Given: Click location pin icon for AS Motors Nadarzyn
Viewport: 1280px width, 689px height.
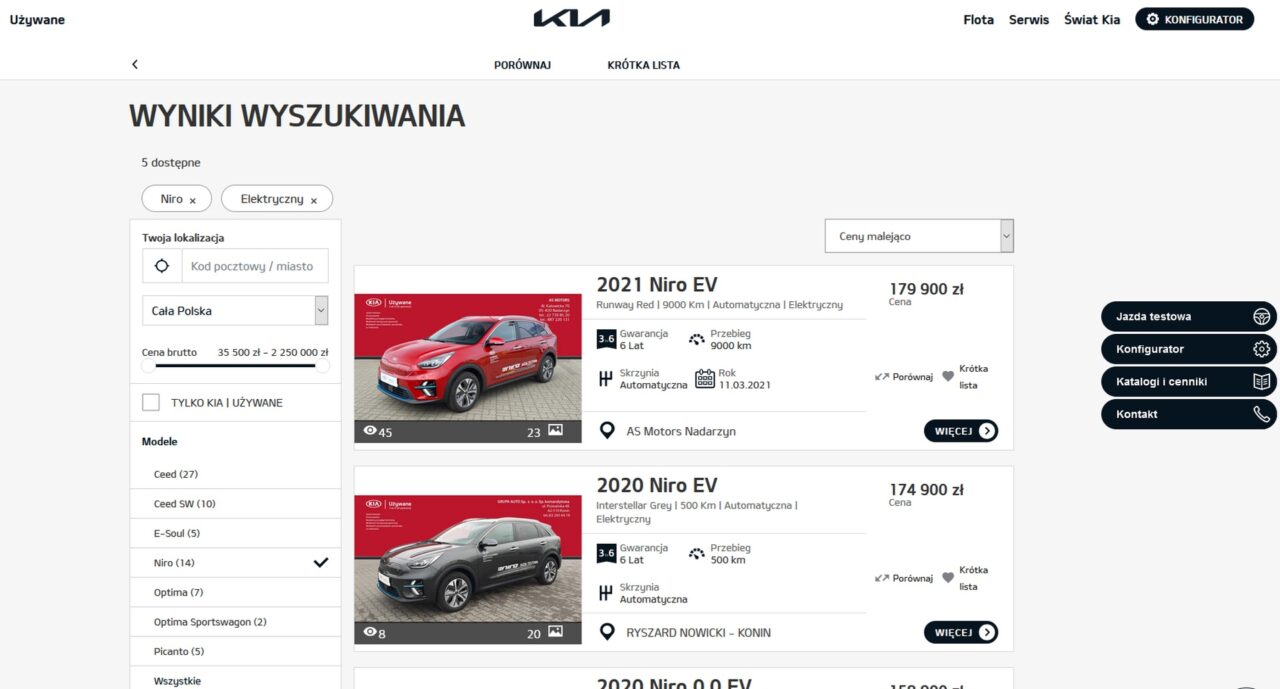Looking at the screenshot, I should pos(606,431).
